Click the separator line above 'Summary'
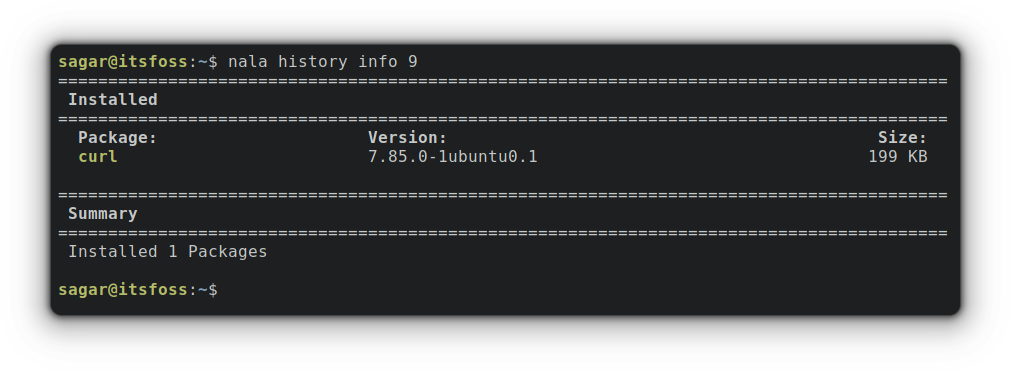Image resolution: width=1012 pixels, height=373 pixels. point(503,195)
